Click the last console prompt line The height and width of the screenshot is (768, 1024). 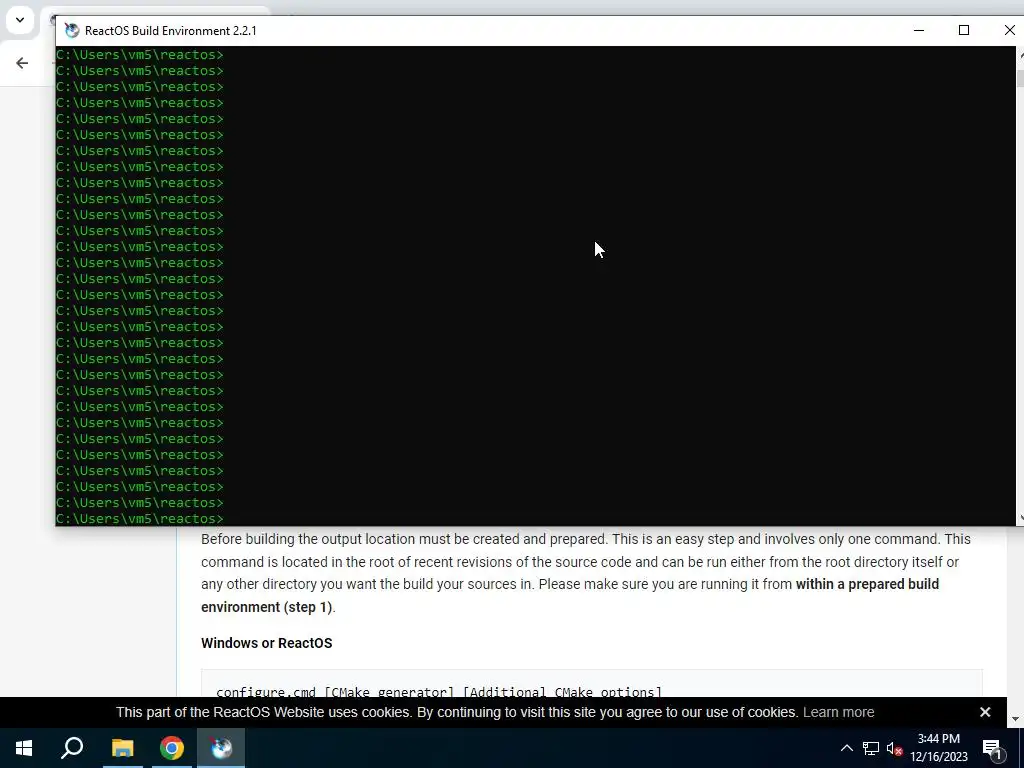tap(140, 519)
